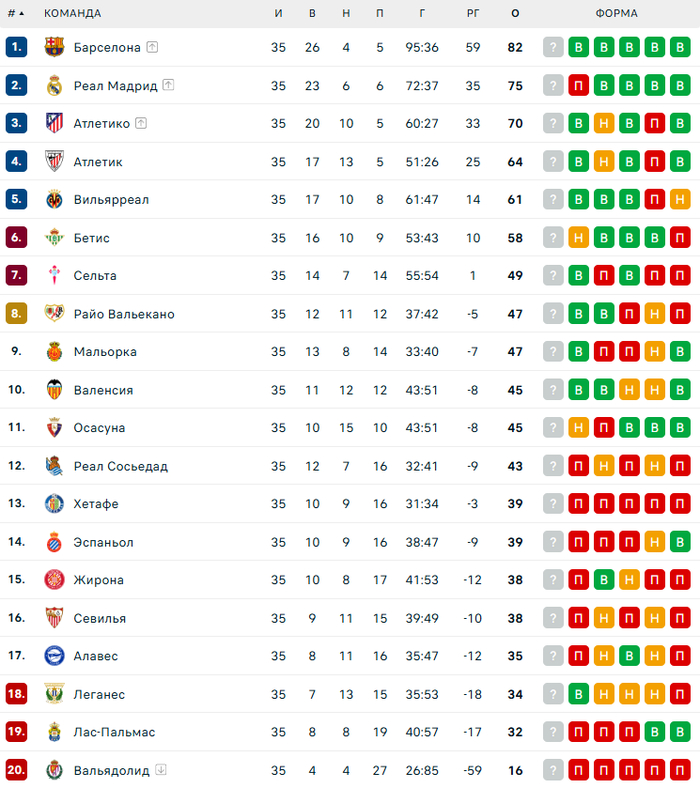Open the Райо Вальекано team link

(123, 314)
